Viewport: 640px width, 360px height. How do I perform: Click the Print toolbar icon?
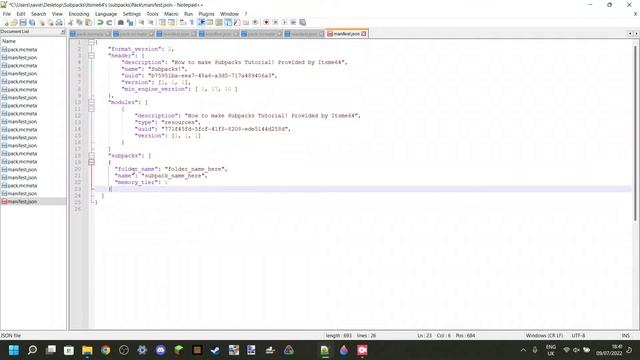pyautogui.click(x=59, y=22)
